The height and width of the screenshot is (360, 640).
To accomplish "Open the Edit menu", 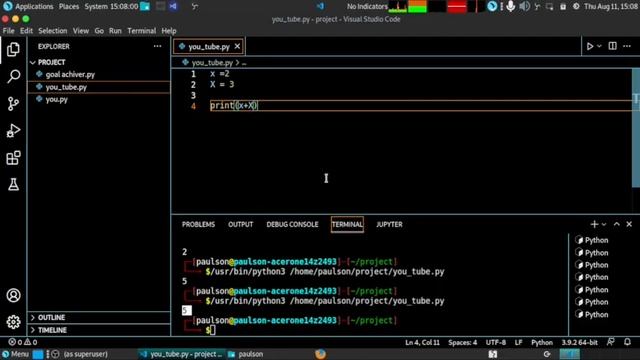I will point(26,31).
